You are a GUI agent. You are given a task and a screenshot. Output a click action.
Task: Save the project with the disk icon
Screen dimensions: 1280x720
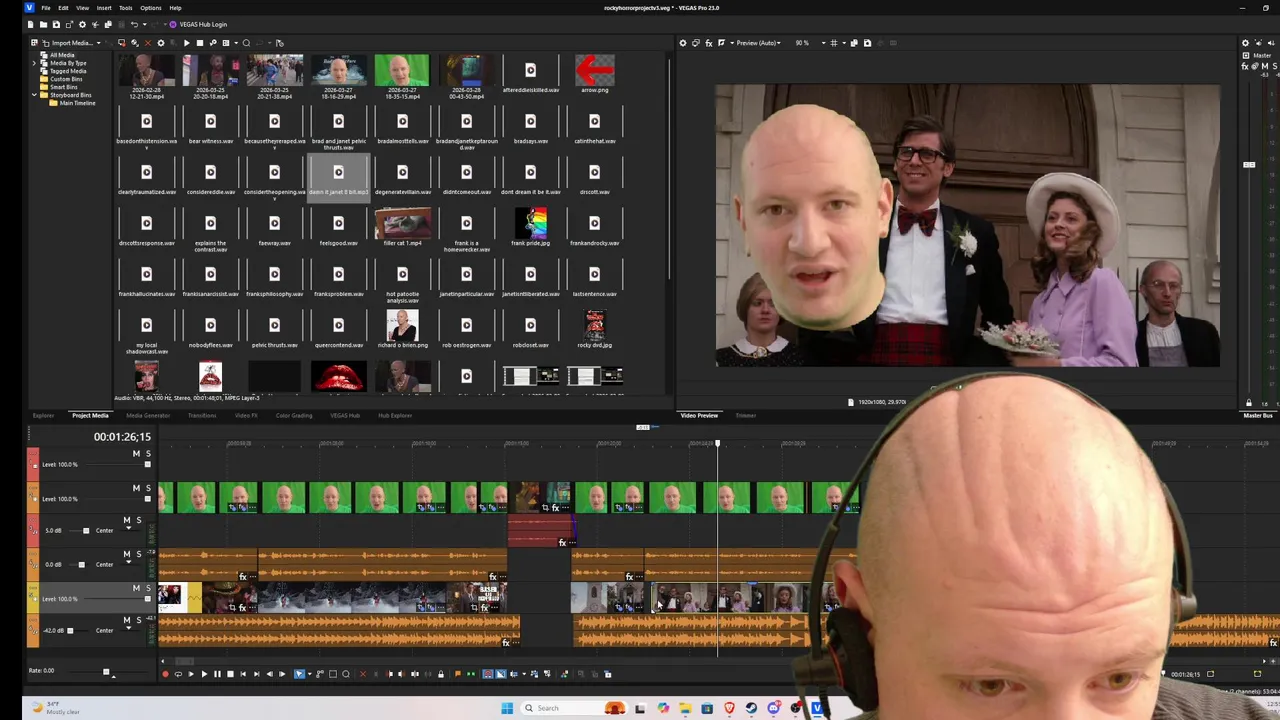(56, 24)
